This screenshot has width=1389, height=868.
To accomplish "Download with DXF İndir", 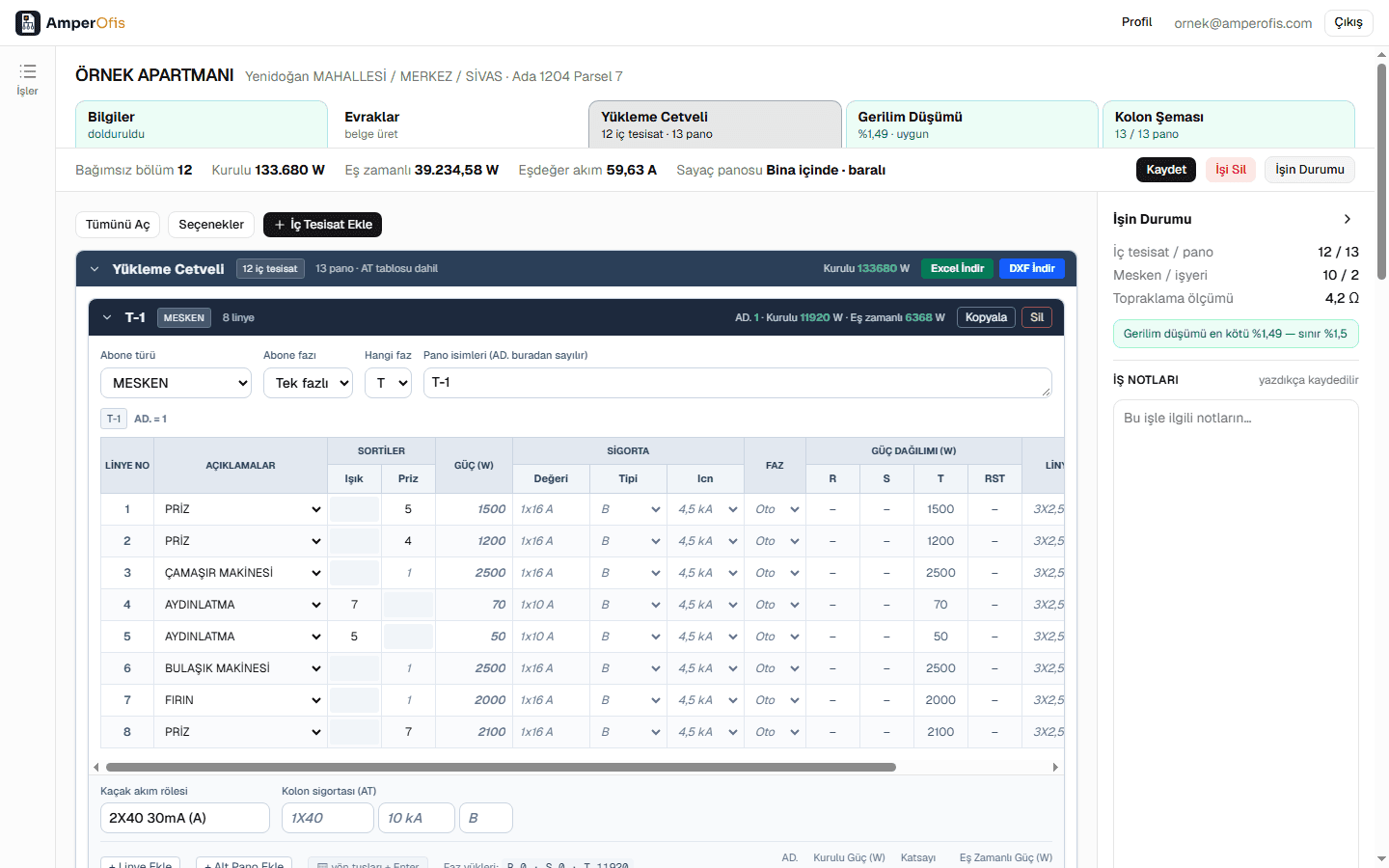I will pyautogui.click(x=1032, y=268).
